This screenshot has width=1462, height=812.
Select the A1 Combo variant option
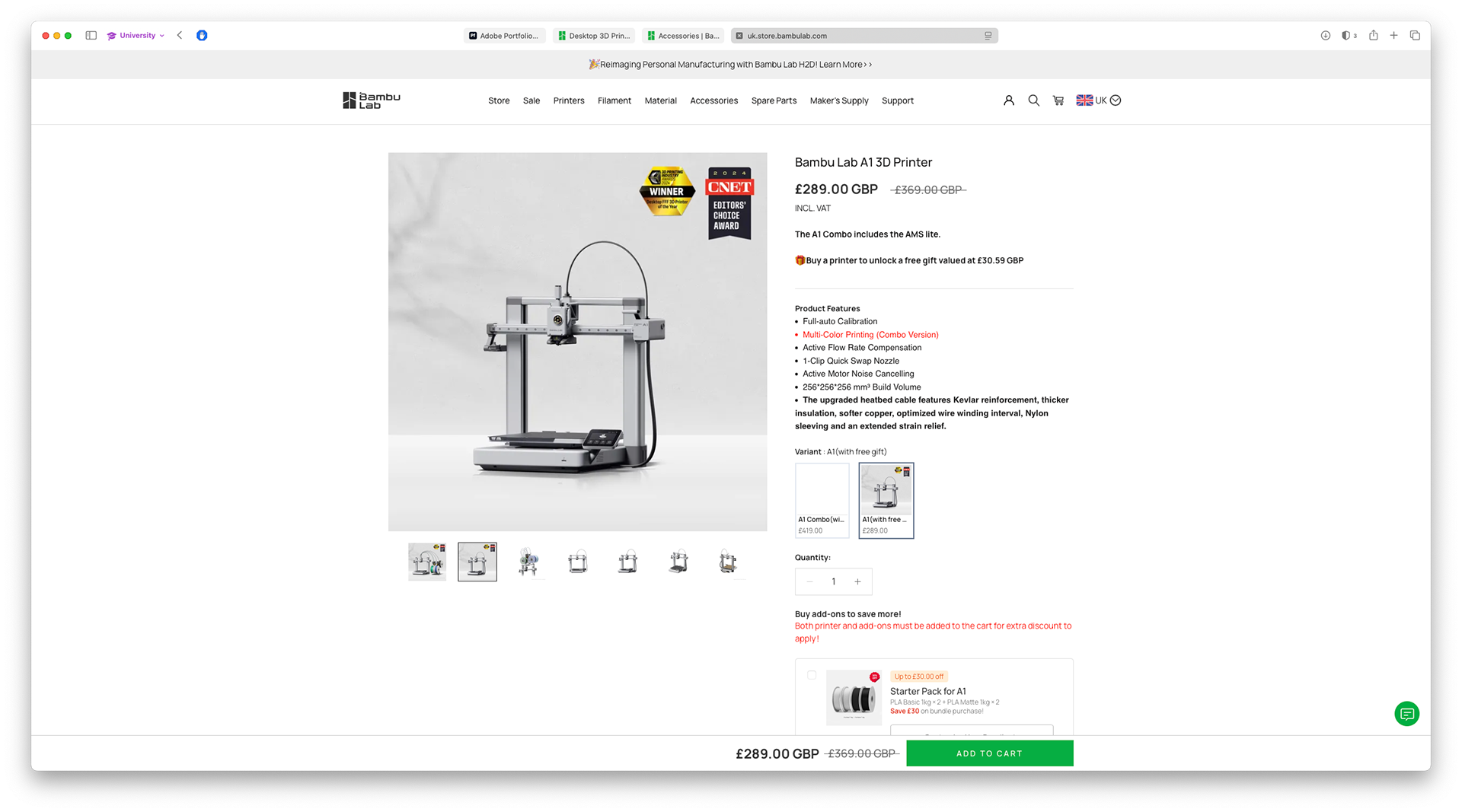coord(822,500)
